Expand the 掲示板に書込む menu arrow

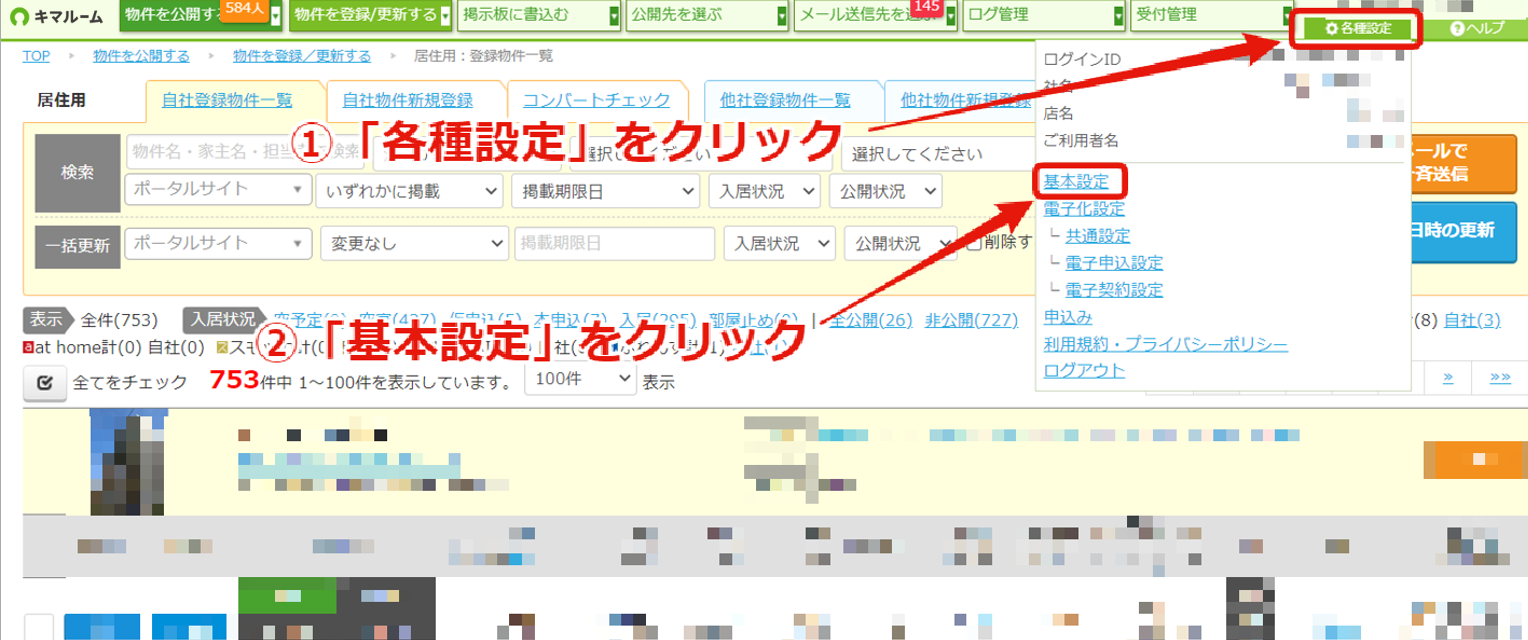coord(613,16)
